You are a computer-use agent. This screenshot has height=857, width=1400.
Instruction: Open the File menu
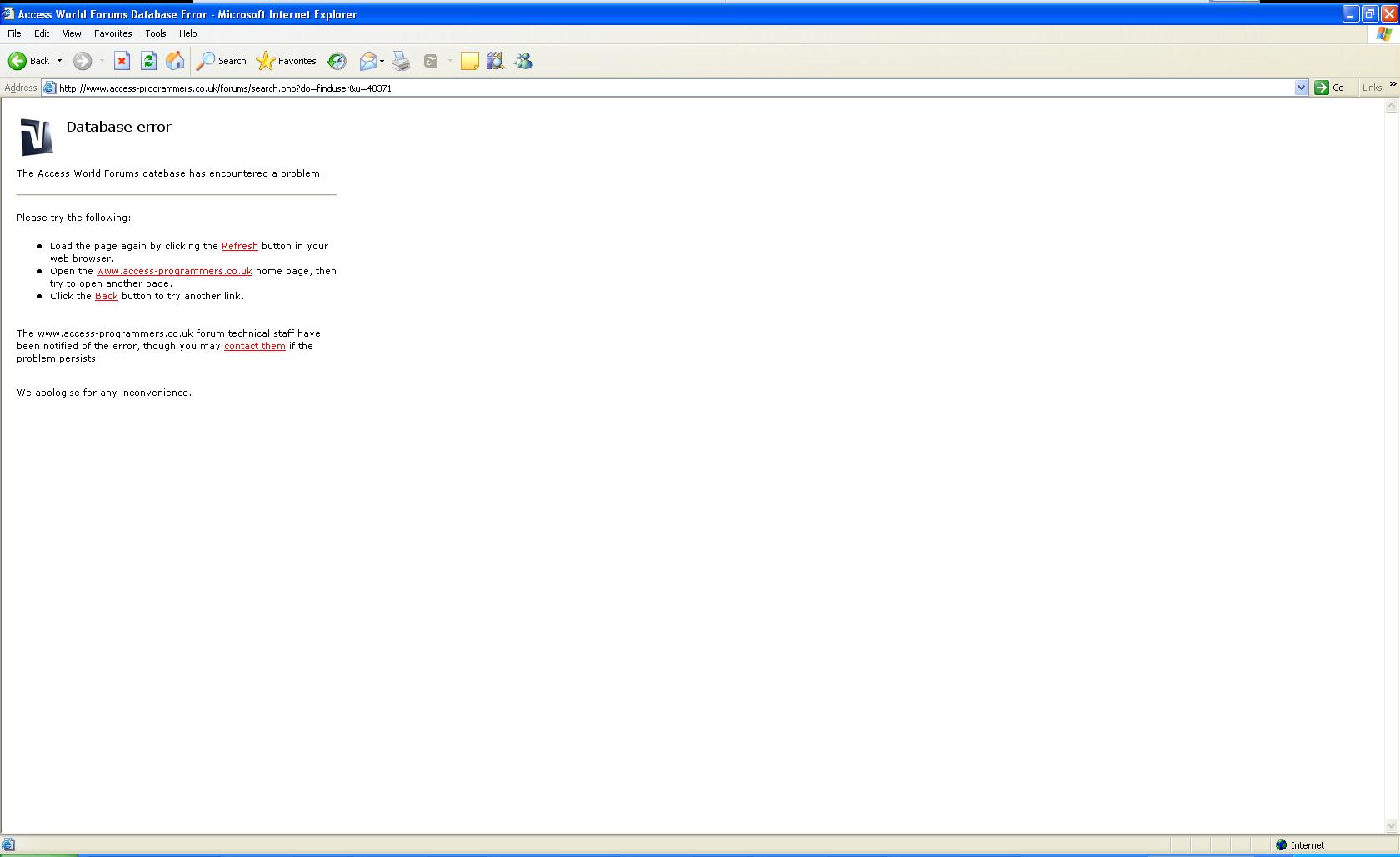click(x=14, y=33)
